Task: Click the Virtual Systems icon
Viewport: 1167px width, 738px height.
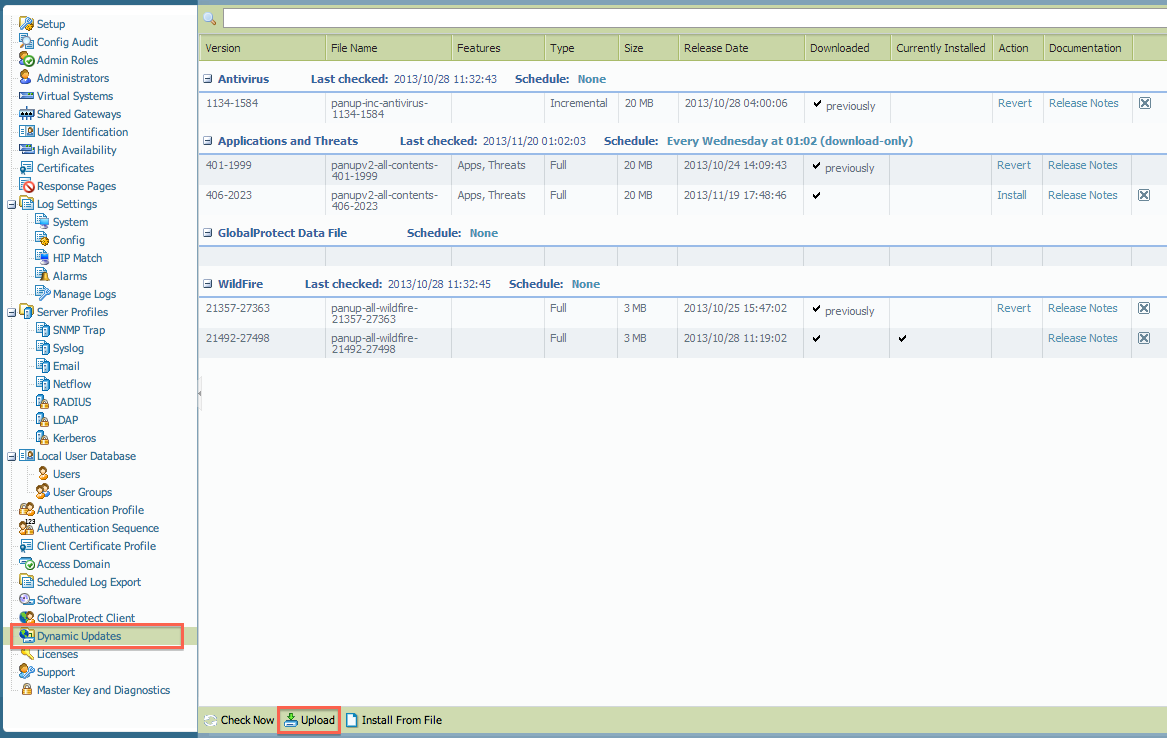Action: 26,96
